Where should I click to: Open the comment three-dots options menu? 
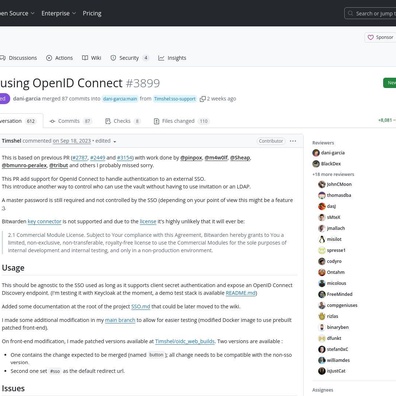[293, 141]
